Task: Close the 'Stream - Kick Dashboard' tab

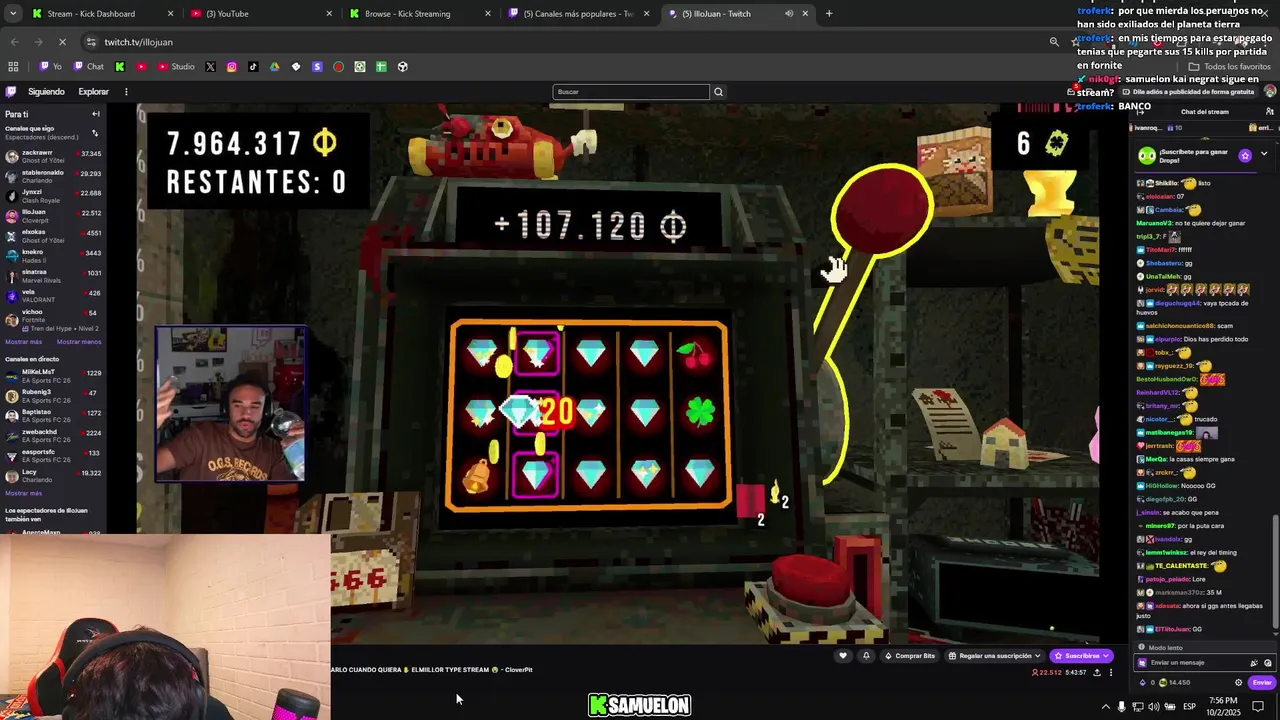Action: [171, 14]
